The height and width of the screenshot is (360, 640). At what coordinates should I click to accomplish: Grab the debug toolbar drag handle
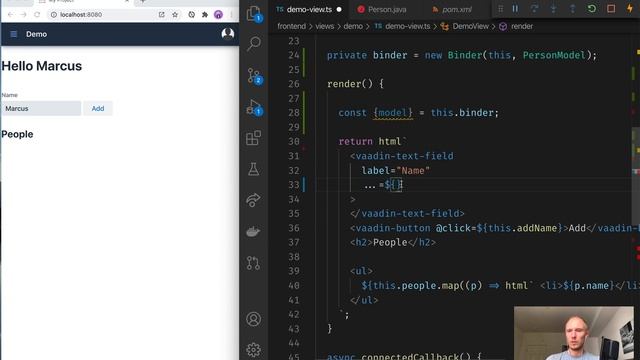(x=500, y=9)
